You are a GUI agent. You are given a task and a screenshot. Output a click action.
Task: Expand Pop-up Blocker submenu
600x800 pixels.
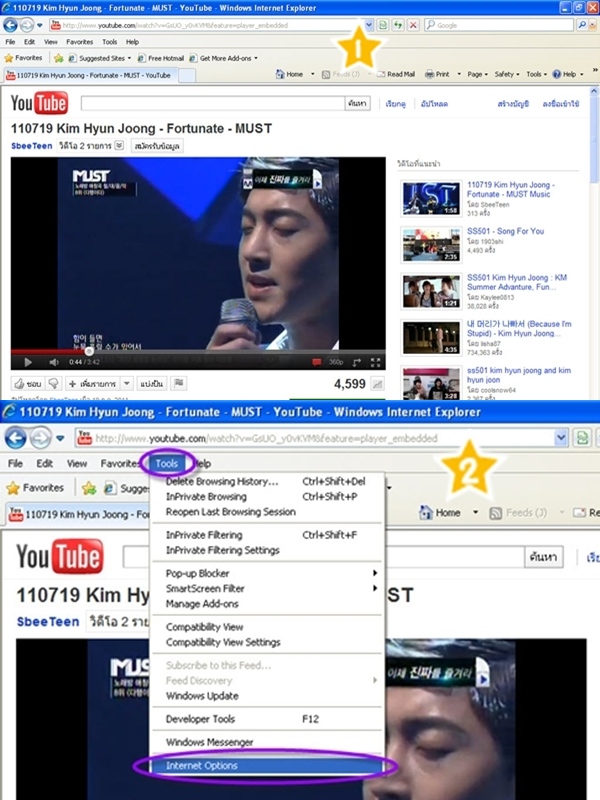coord(266,573)
